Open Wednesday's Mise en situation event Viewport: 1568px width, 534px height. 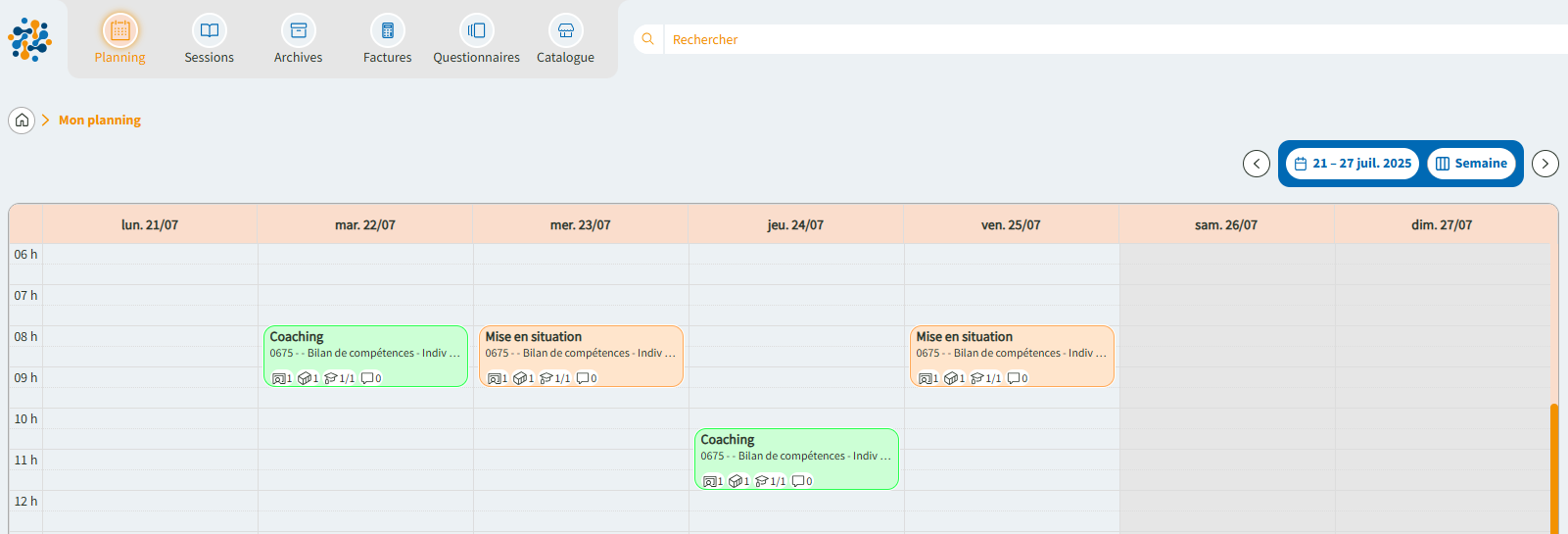point(580,353)
